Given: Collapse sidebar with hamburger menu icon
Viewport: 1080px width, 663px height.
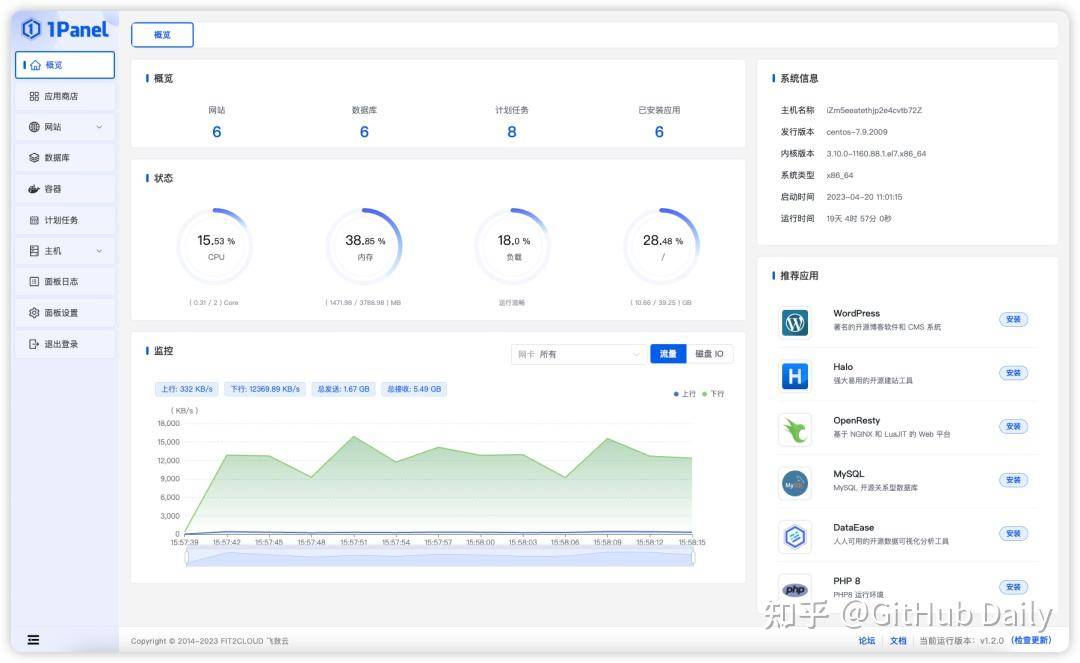Looking at the screenshot, I should tap(33, 640).
